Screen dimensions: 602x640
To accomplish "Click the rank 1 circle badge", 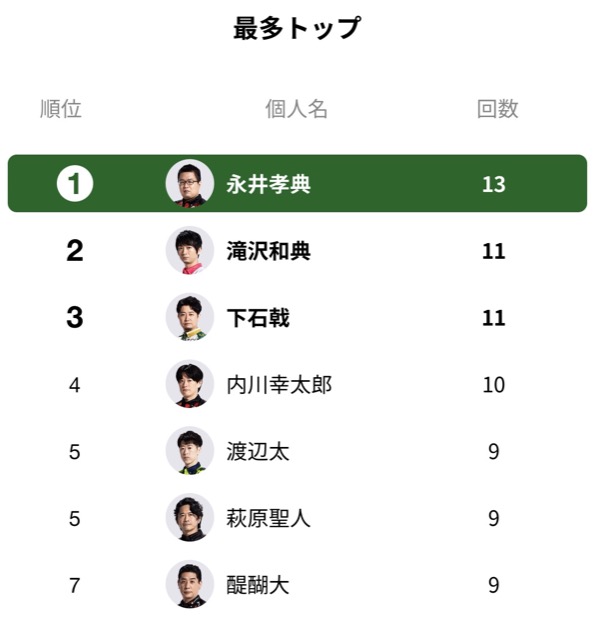I will point(75,184).
